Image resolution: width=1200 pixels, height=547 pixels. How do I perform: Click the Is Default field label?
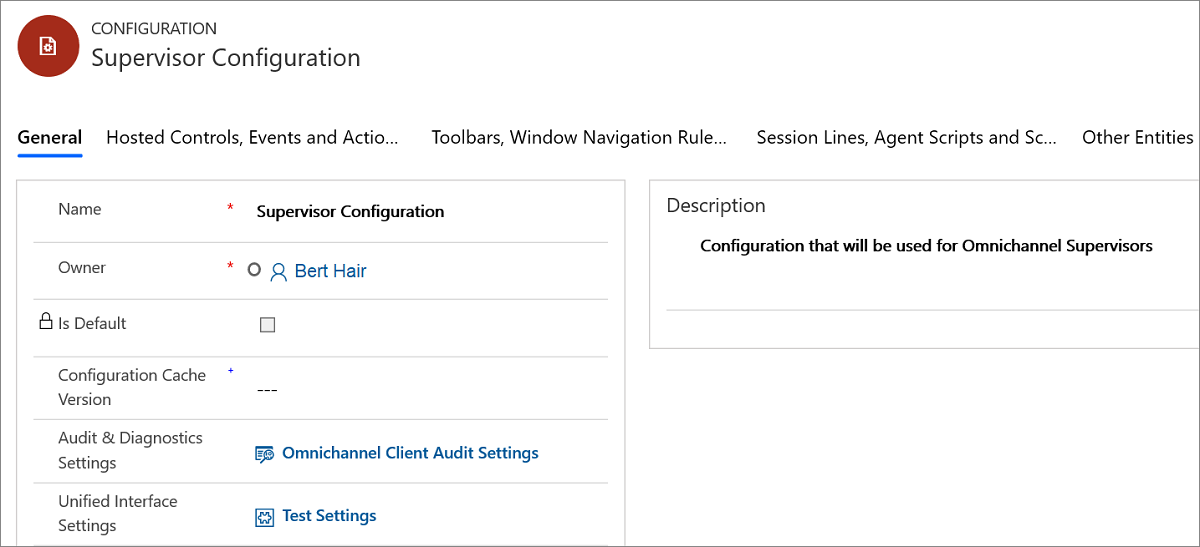point(92,323)
